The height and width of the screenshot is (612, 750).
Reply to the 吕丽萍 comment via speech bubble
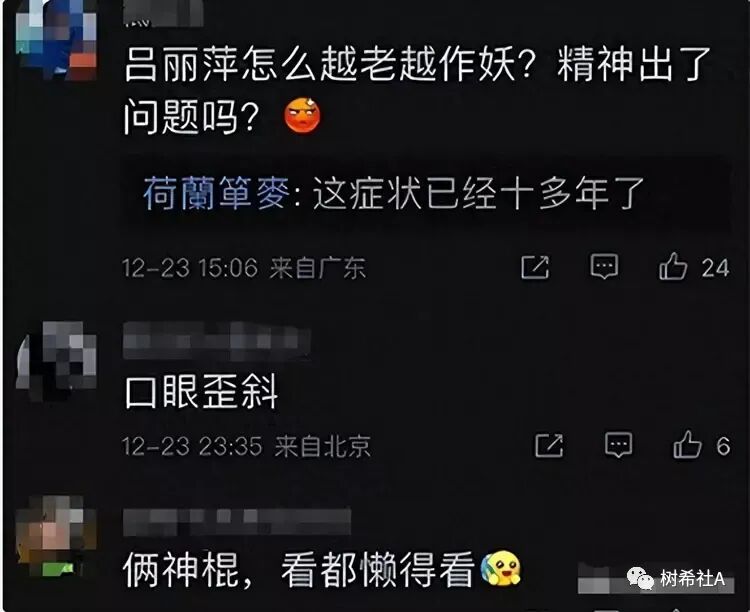click(604, 267)
